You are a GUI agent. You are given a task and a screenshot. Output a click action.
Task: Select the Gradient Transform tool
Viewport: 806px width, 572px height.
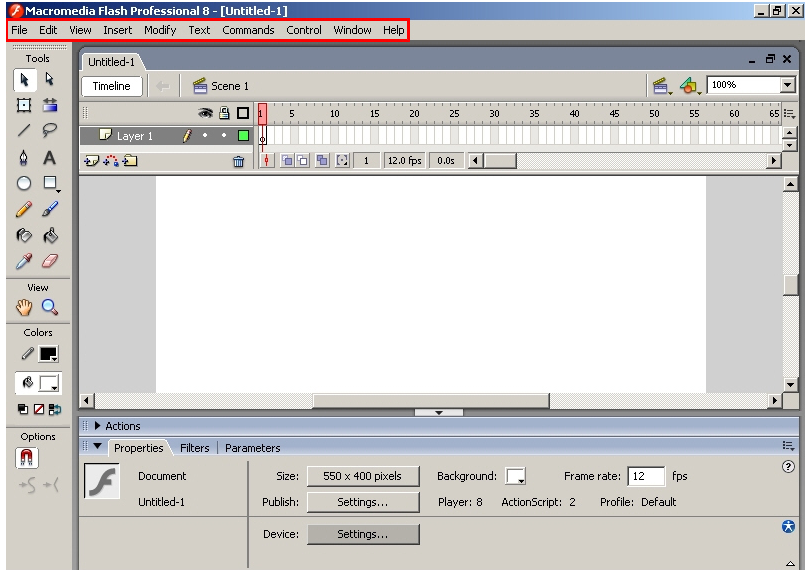(x=50, y=105)
